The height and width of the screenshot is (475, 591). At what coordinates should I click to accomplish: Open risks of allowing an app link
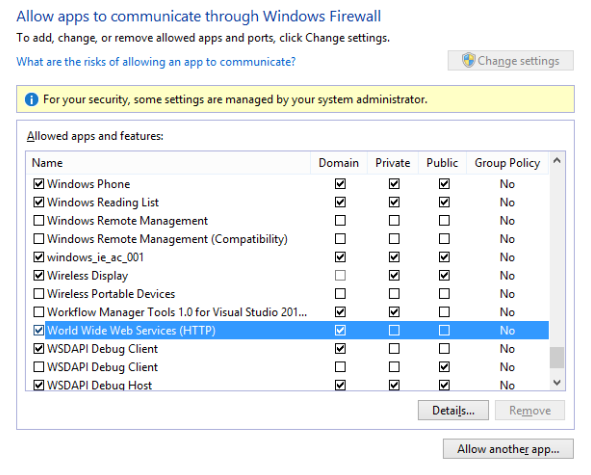pos(156,62)
